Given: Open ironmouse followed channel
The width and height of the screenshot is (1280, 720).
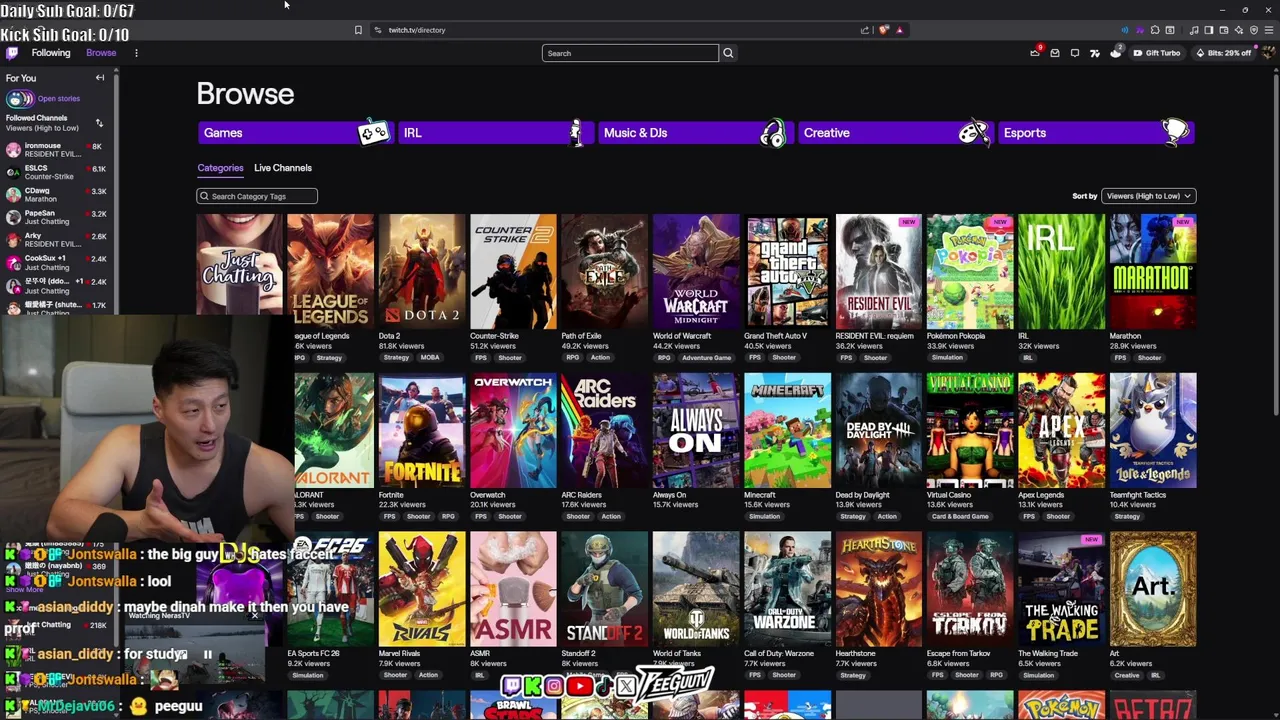Looking at the screenshot, I should tap(57, 150).
